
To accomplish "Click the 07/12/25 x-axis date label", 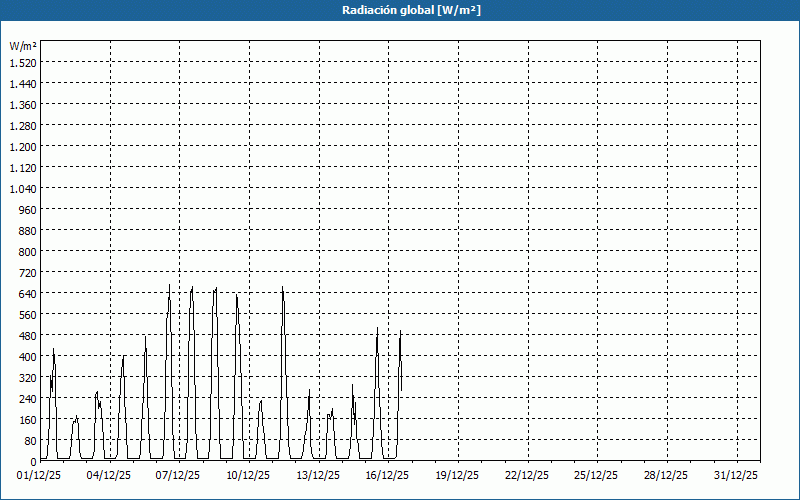I will [x=180, y=475].
